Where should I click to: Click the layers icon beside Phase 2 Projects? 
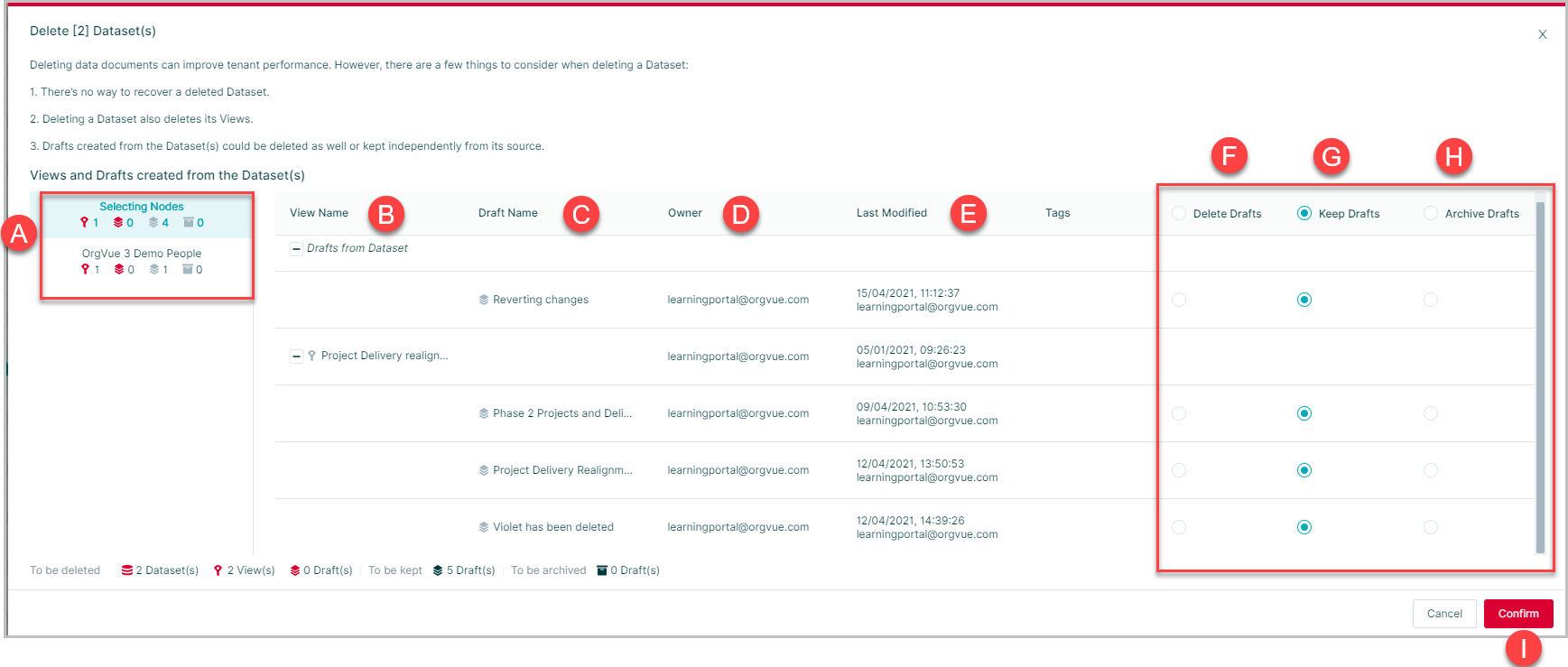pyautogui.click(x=484, y=413)
